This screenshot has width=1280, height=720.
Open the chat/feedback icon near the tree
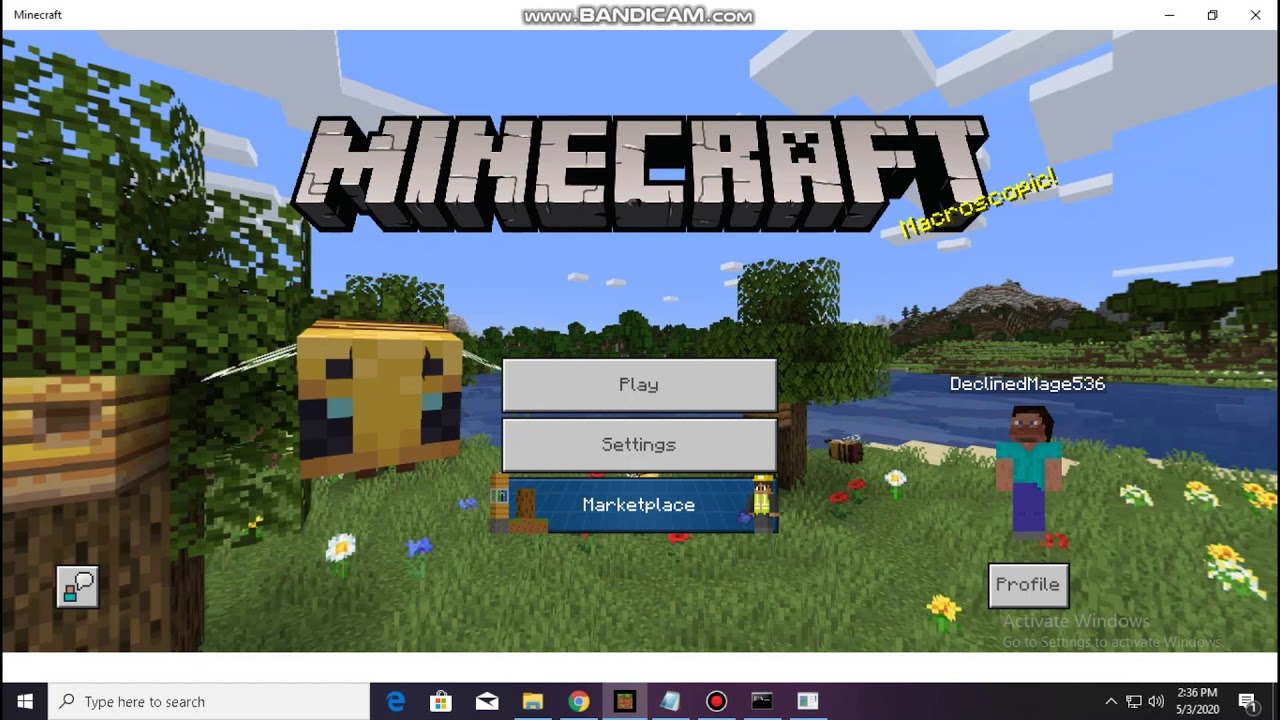coord(77,587)
